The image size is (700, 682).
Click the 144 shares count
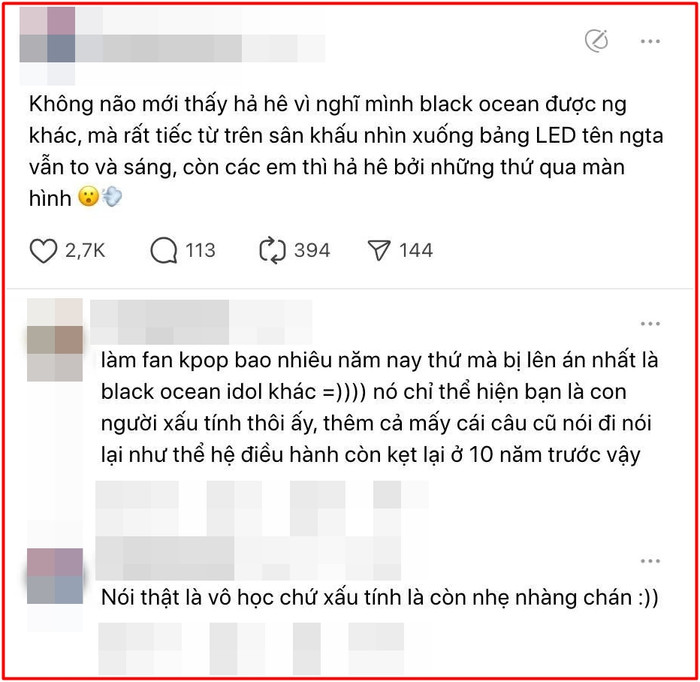click(x=416, y=250)
